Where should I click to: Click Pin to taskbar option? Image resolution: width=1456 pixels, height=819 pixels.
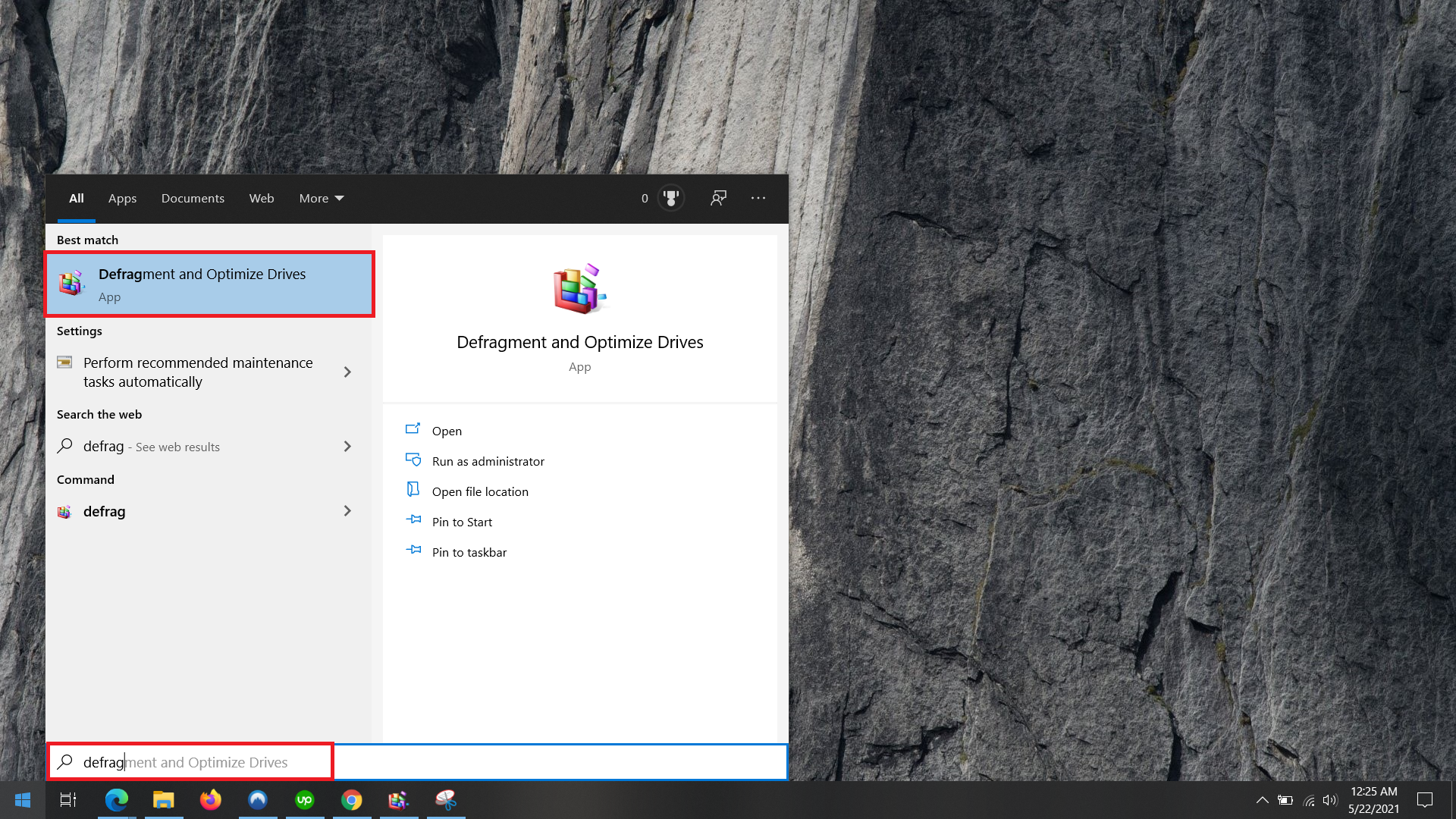tap(468, 552)
